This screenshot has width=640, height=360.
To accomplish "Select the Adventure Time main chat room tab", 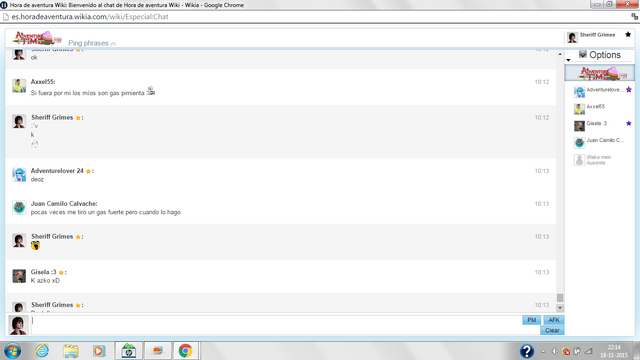I will (600, 73).
